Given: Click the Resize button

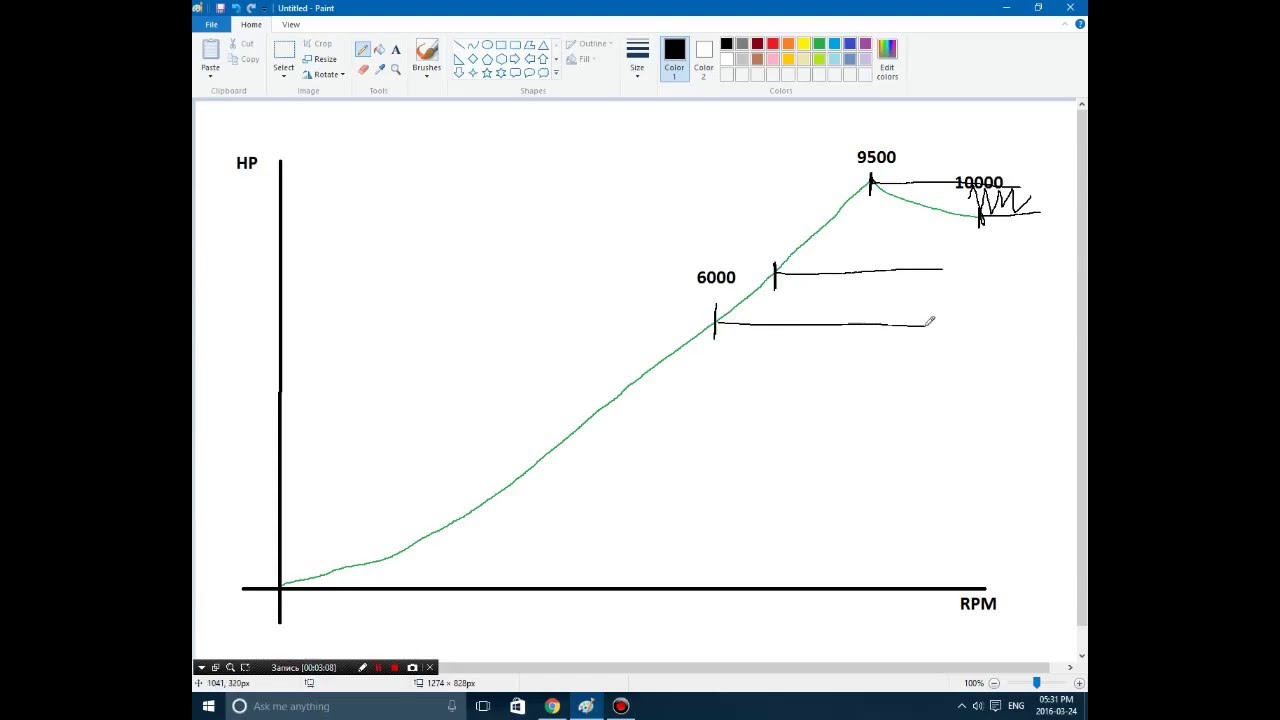Looking at the screenshot, I should (x=320, y=59).
